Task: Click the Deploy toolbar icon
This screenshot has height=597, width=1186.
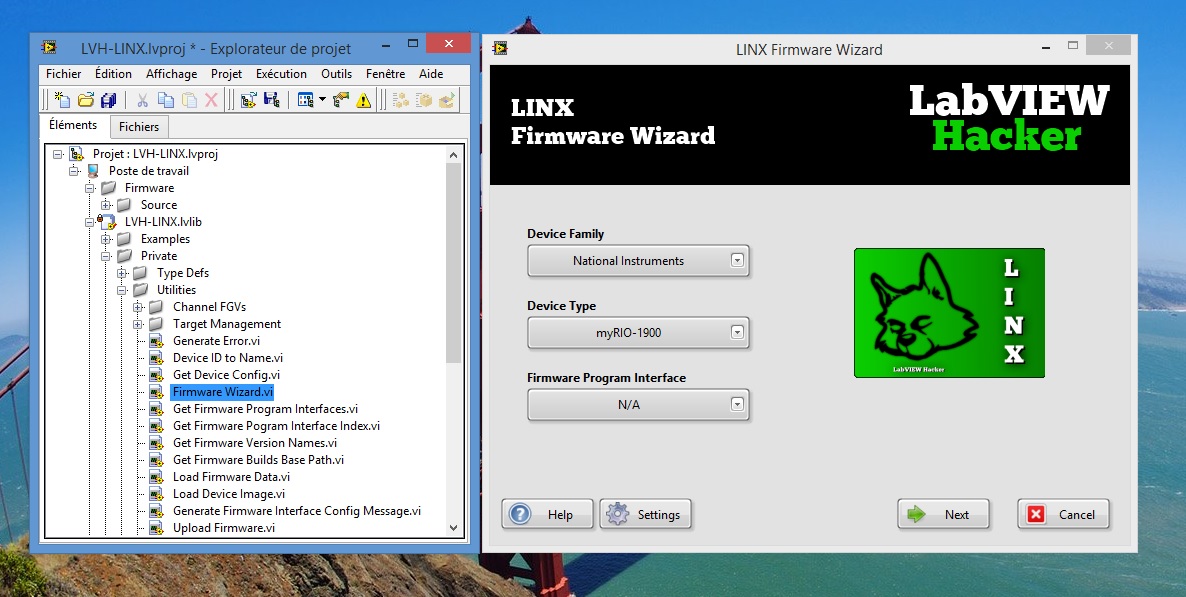Action: [447, 99]
